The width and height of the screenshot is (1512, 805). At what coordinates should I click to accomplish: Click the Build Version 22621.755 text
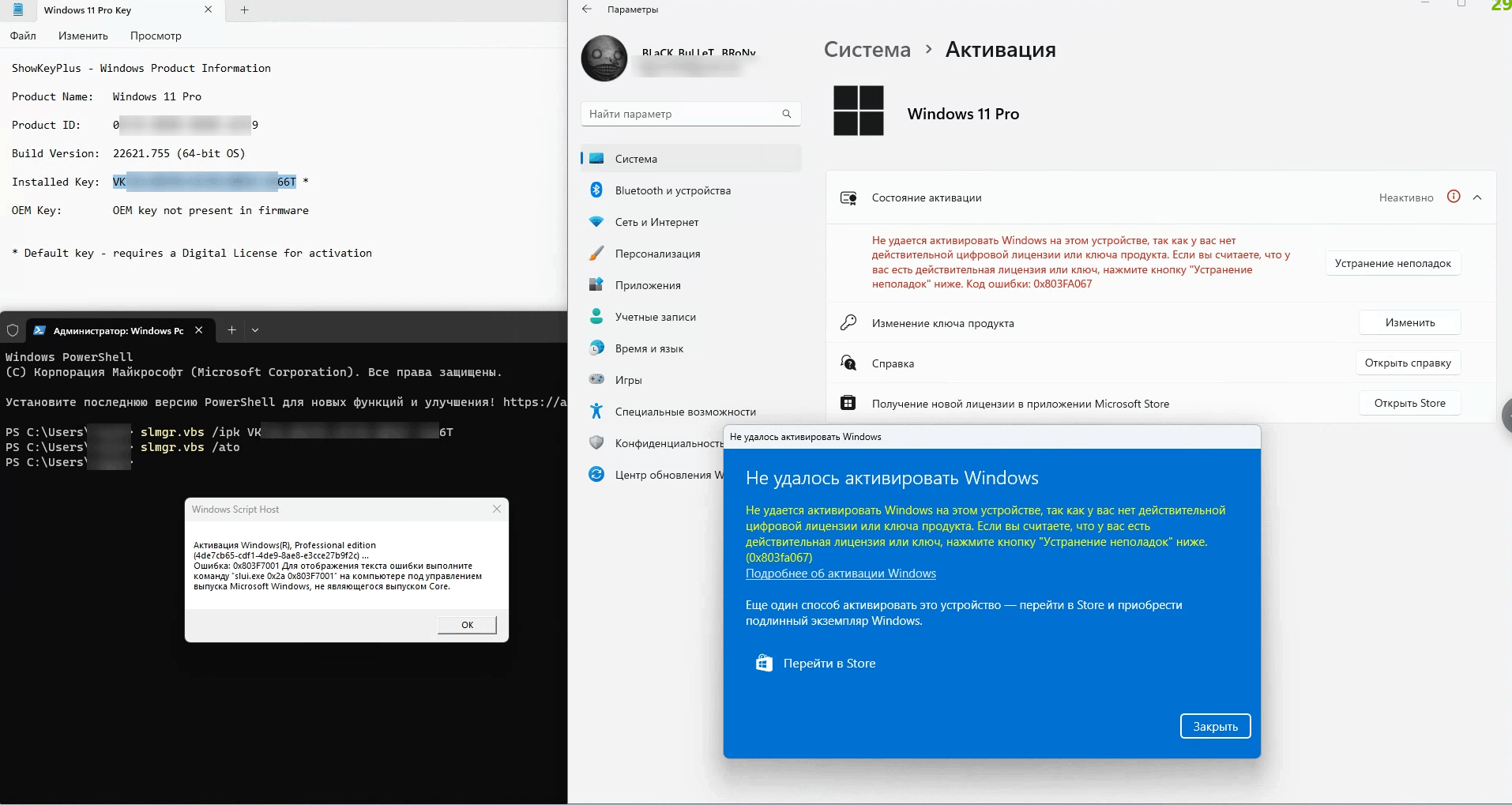click(179, 153)
